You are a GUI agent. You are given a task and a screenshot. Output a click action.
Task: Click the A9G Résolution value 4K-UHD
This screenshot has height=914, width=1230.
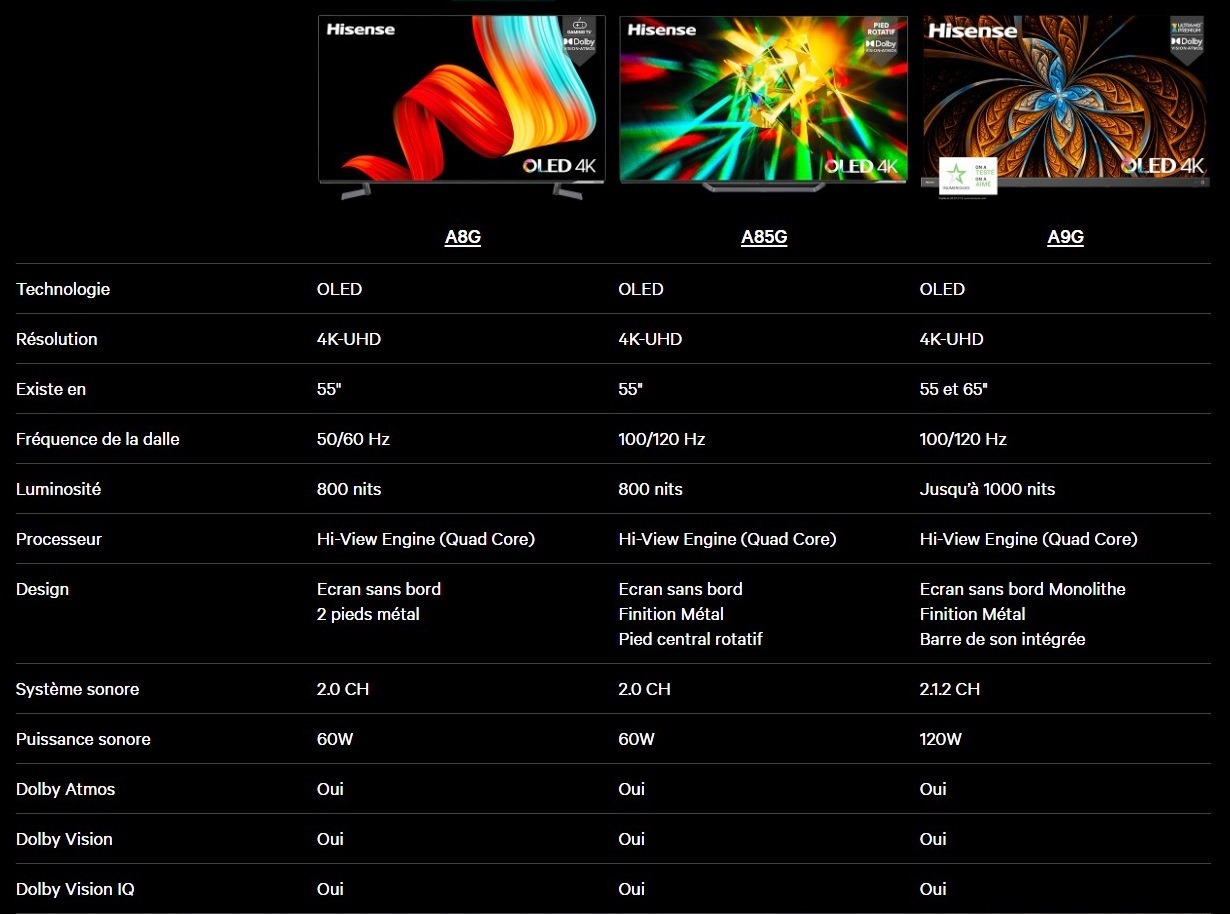952,339
